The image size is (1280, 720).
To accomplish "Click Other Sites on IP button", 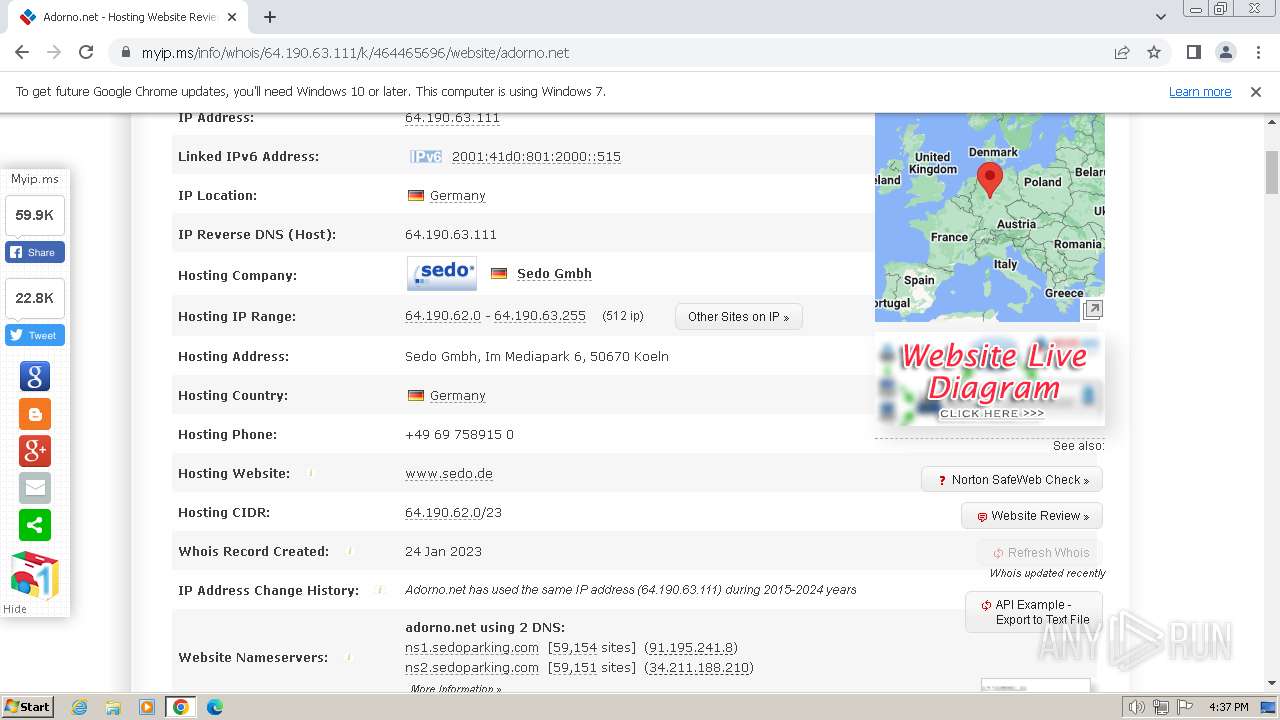I will pyautogui.click(x=739, y=317).
